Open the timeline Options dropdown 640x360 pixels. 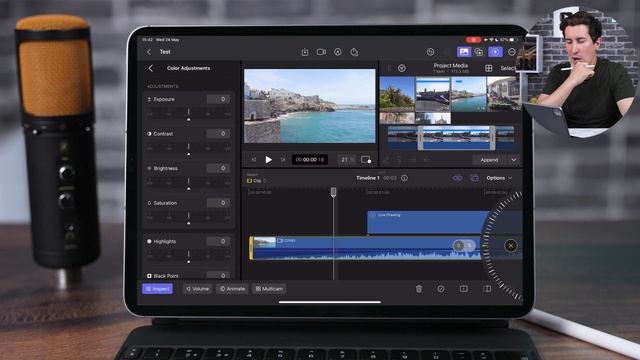pos(499,178)
